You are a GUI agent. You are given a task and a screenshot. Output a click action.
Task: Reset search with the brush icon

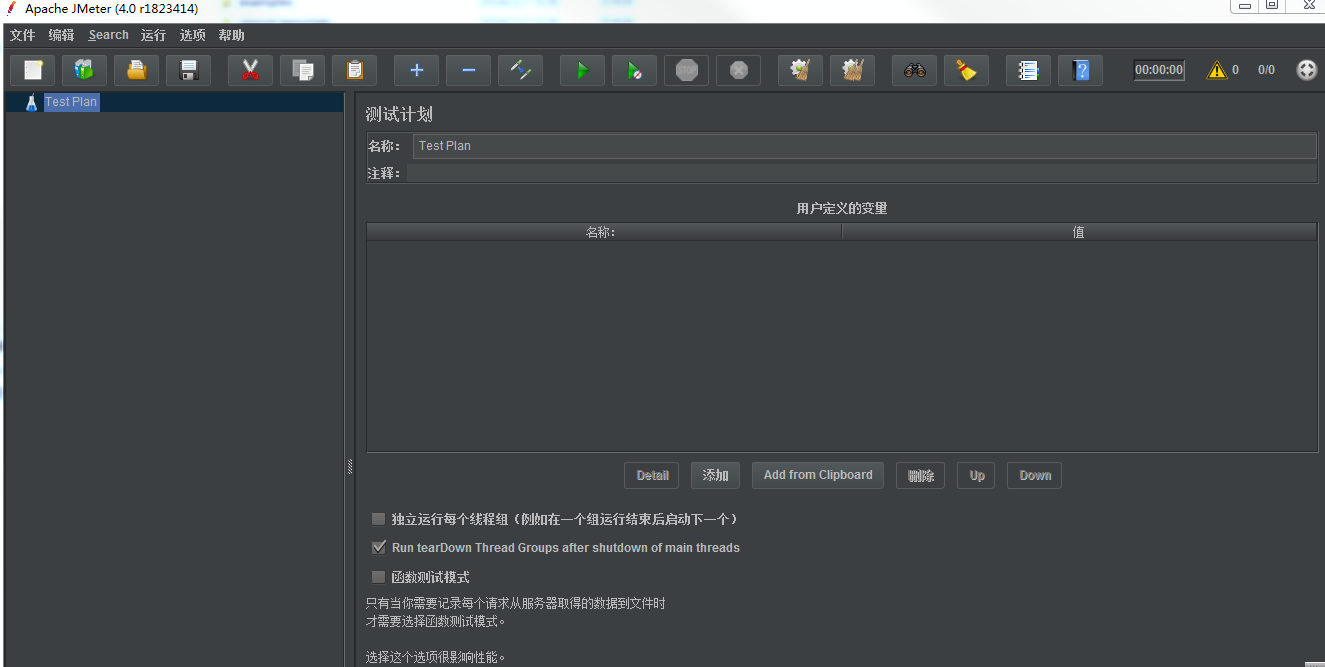(x=967, y=70)
